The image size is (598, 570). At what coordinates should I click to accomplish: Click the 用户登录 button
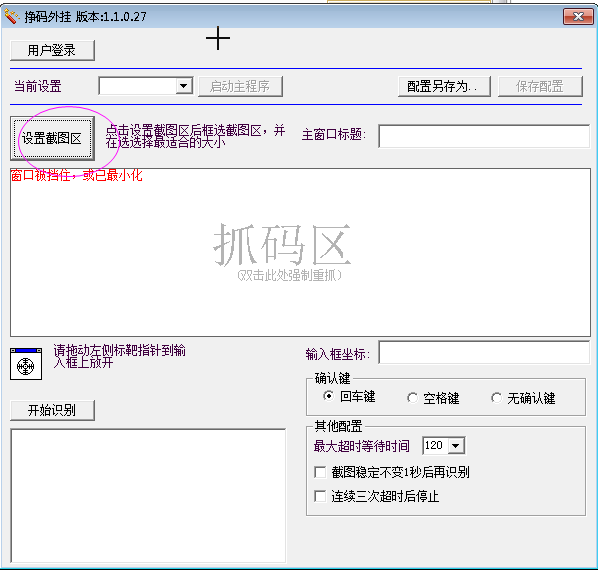click(52, 50)
